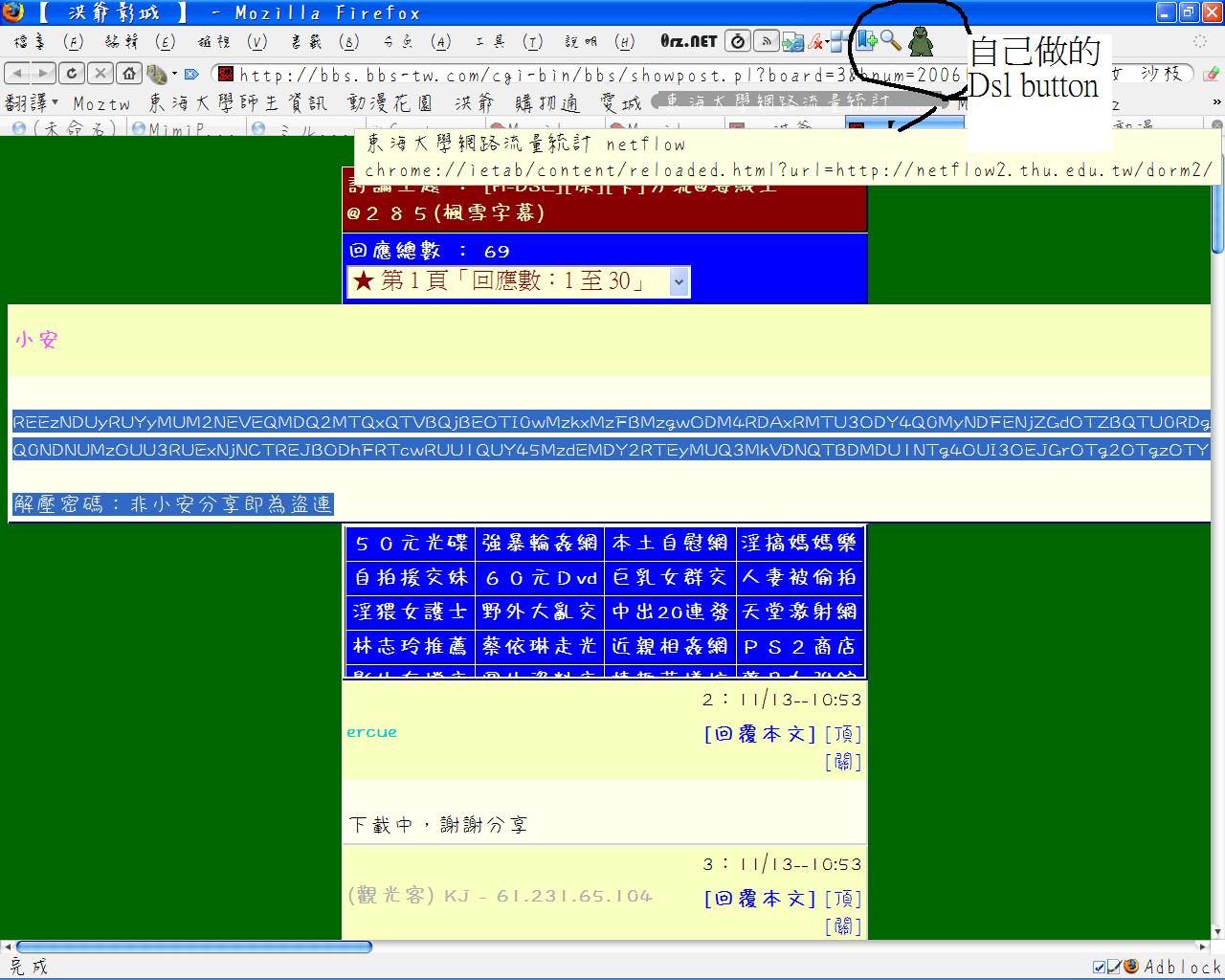Go to Home via house icon

tap(129, 74)
